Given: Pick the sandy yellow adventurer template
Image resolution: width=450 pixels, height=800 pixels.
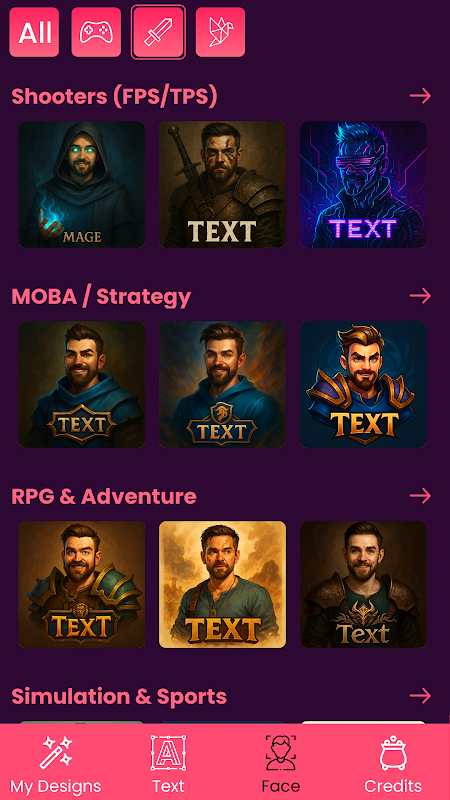Looking at the screenshot, I should coord(222,585).
